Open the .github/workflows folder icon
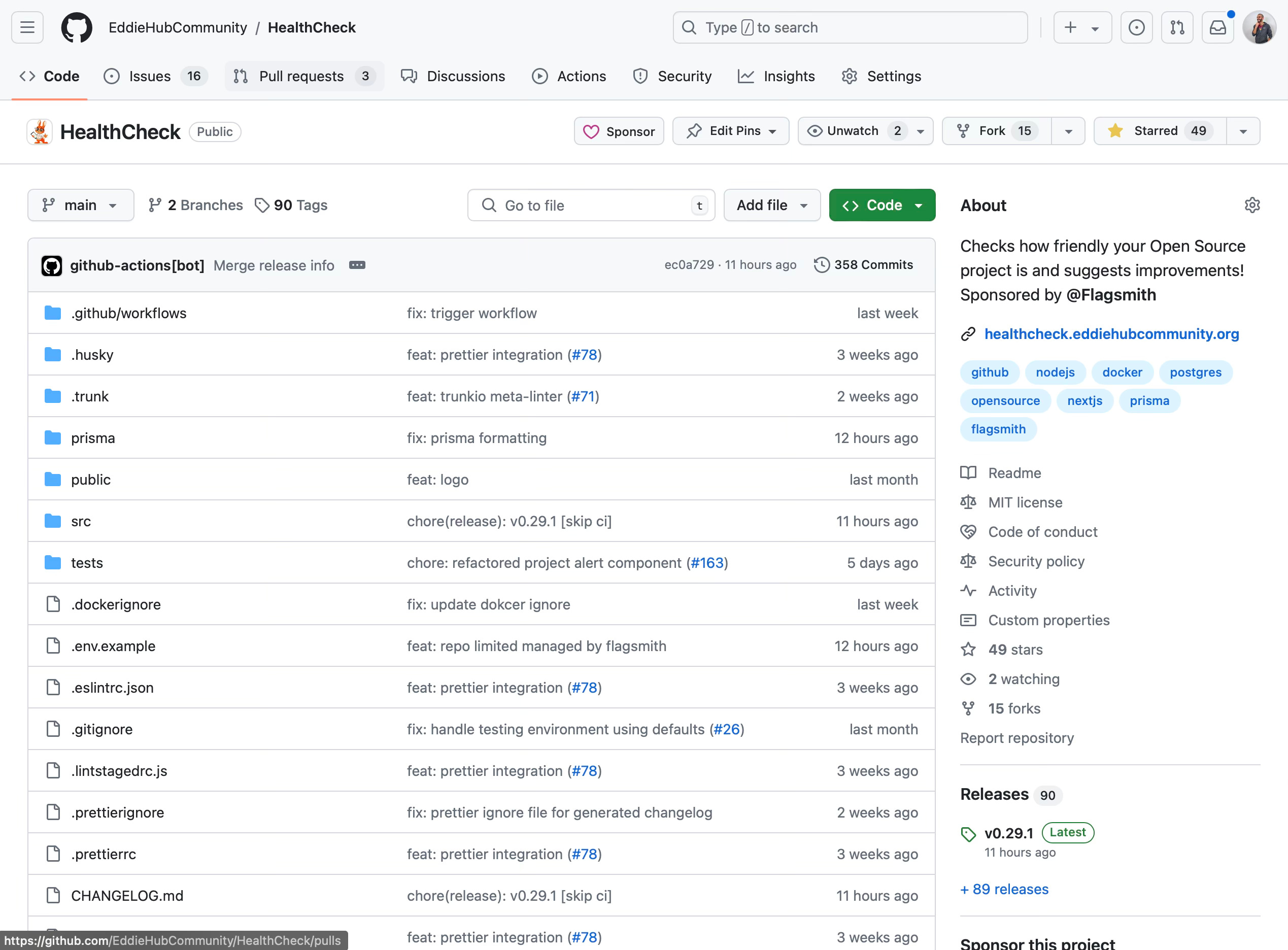The width and height of the screenshot is (1288, 950). 53,313
